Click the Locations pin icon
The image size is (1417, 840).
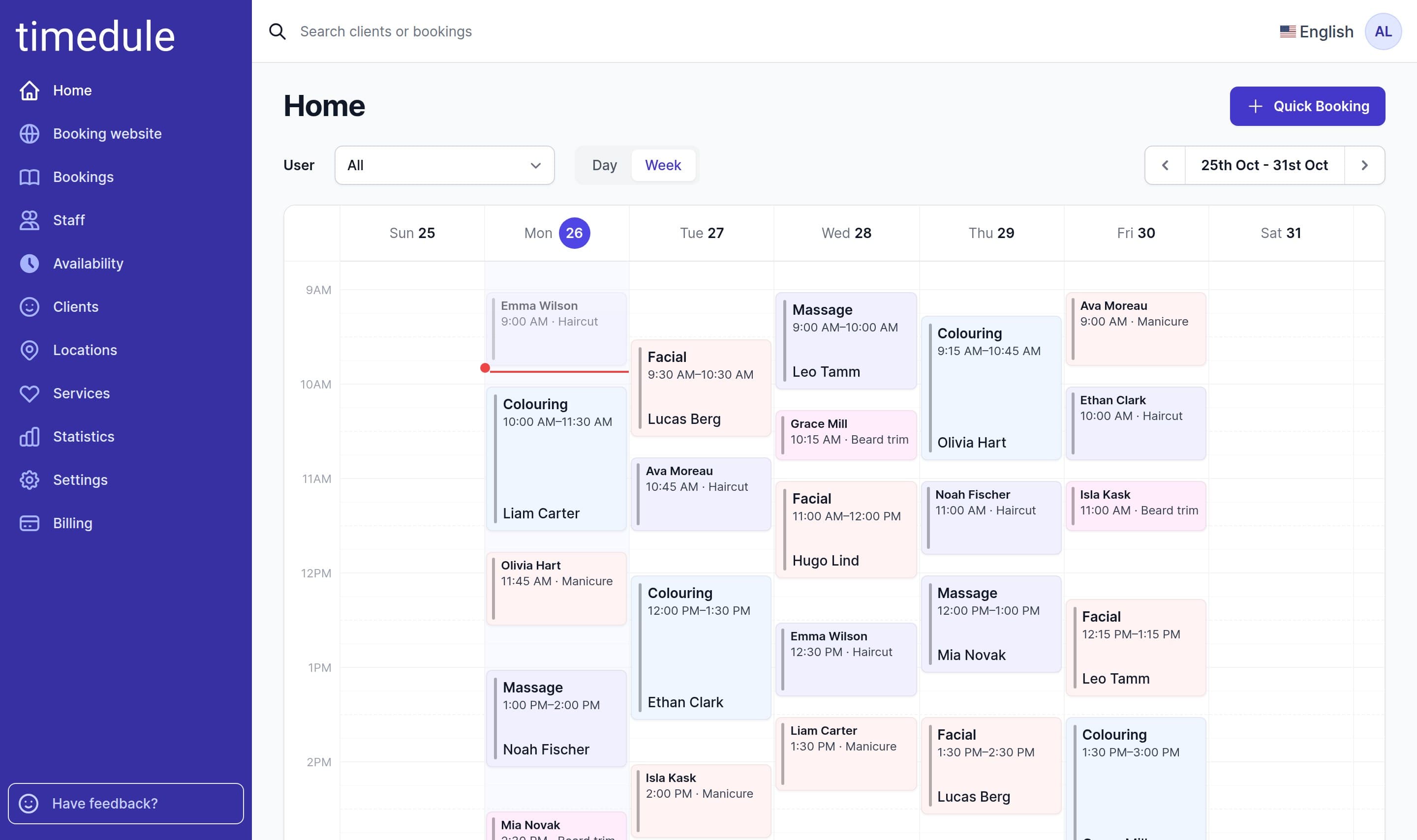(30, 350)
